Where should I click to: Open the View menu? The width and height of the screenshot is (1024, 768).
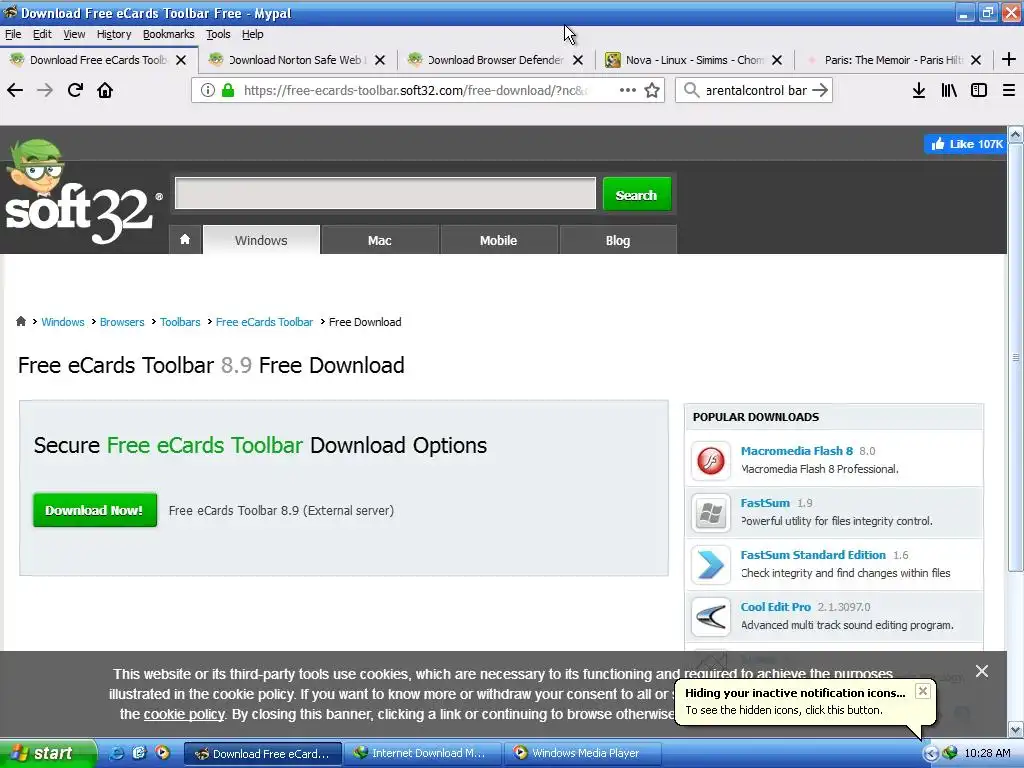[x=74, y=34]
